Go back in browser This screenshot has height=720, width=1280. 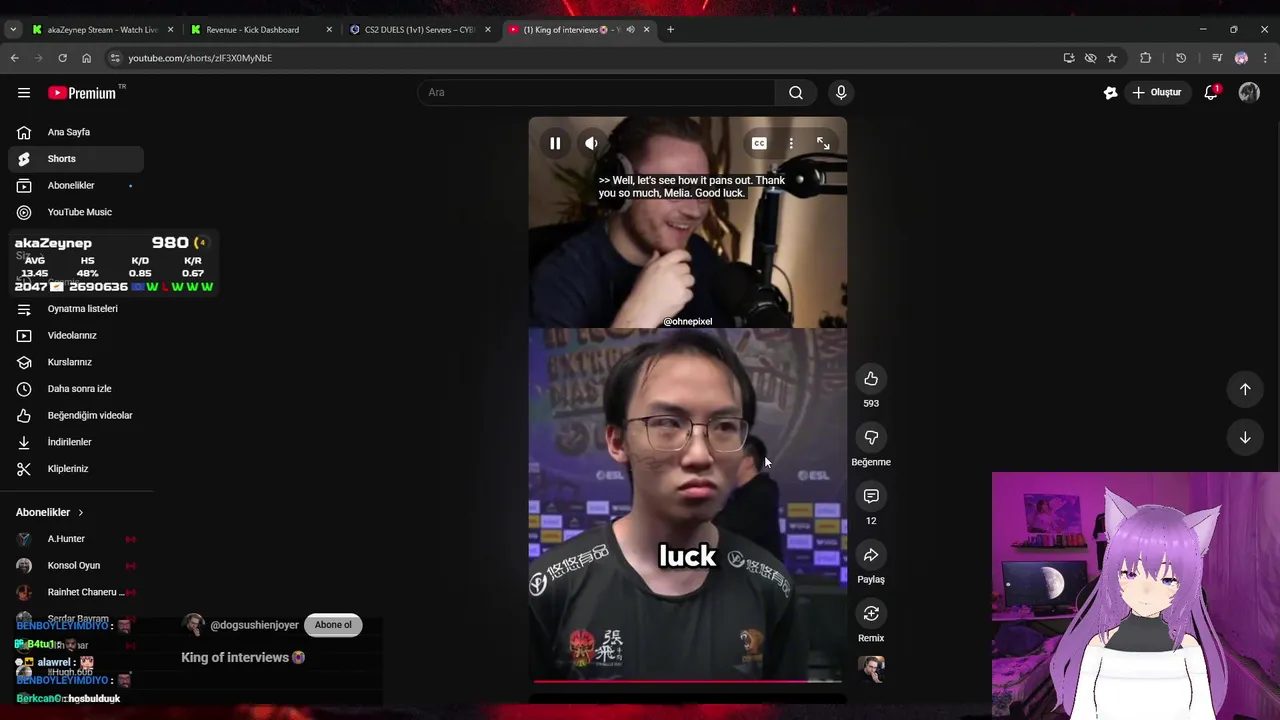[x=15, y=58]
